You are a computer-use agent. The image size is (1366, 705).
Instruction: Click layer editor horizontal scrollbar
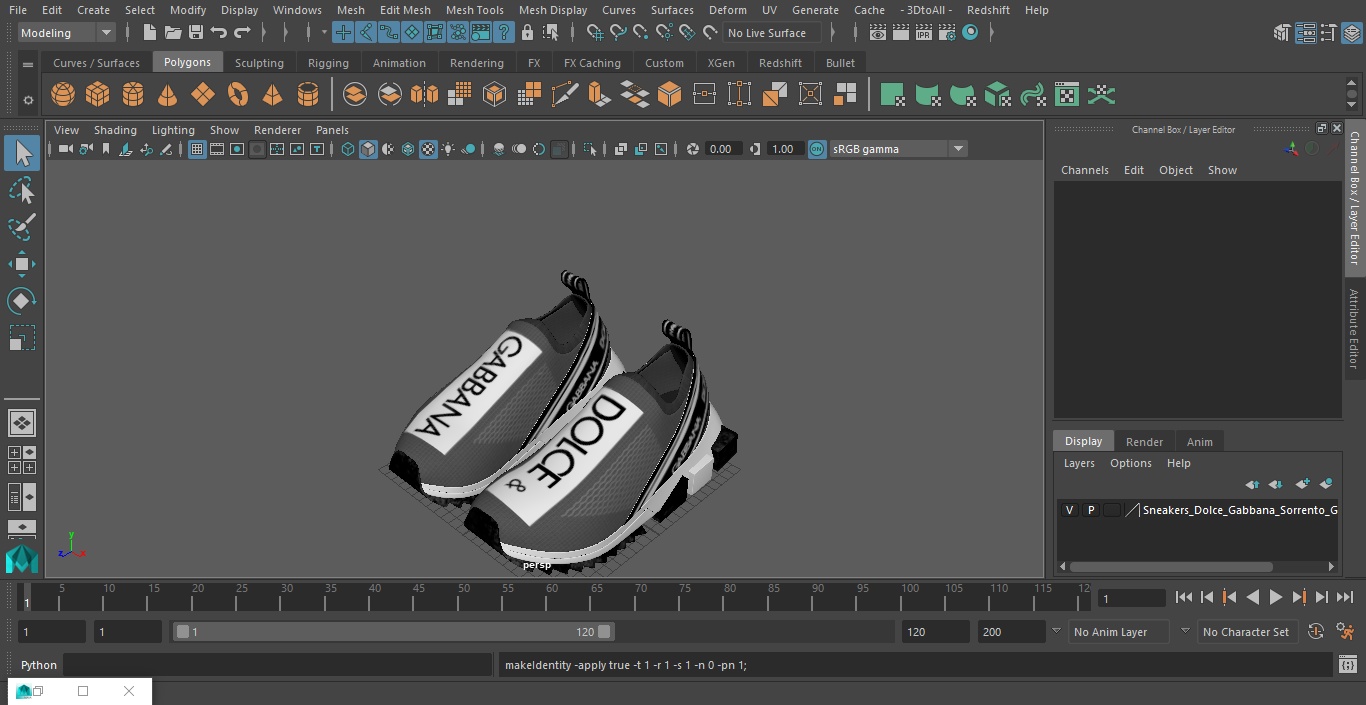pyautogui.click(x=1172, y=566)
